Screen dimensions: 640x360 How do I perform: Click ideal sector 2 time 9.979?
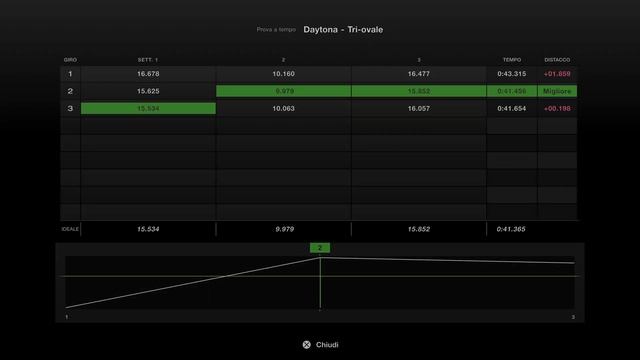pyautogui.click(x=284, y=229)
